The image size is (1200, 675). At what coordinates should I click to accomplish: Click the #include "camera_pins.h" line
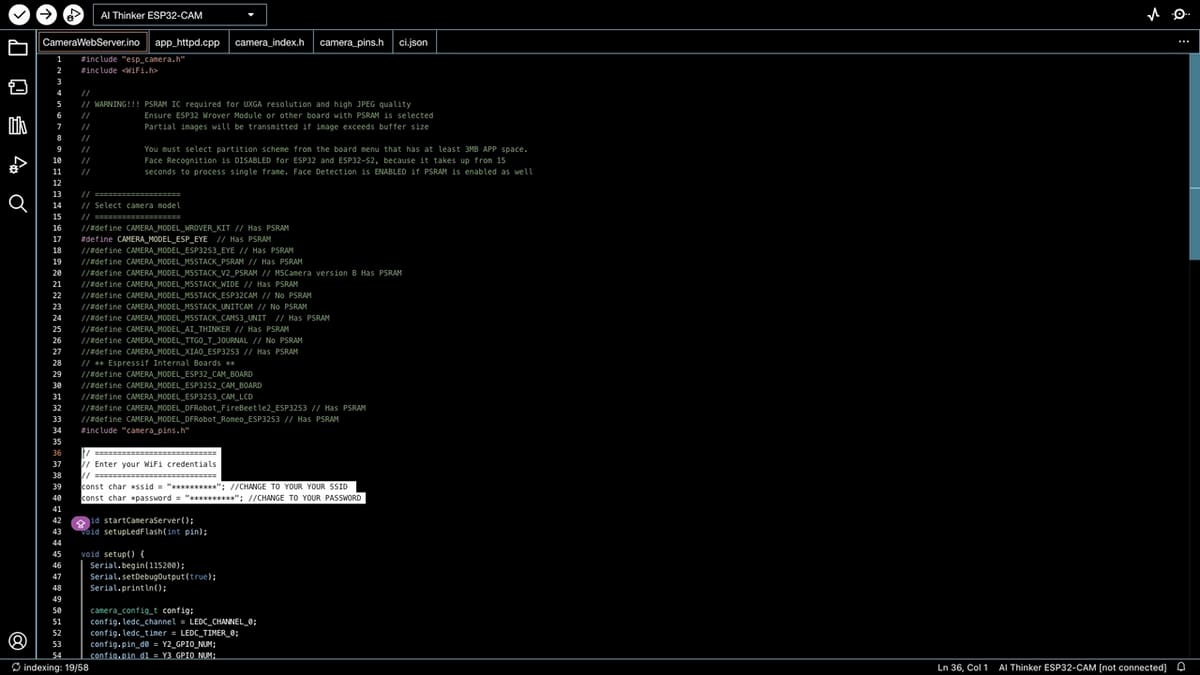(135, 430)
